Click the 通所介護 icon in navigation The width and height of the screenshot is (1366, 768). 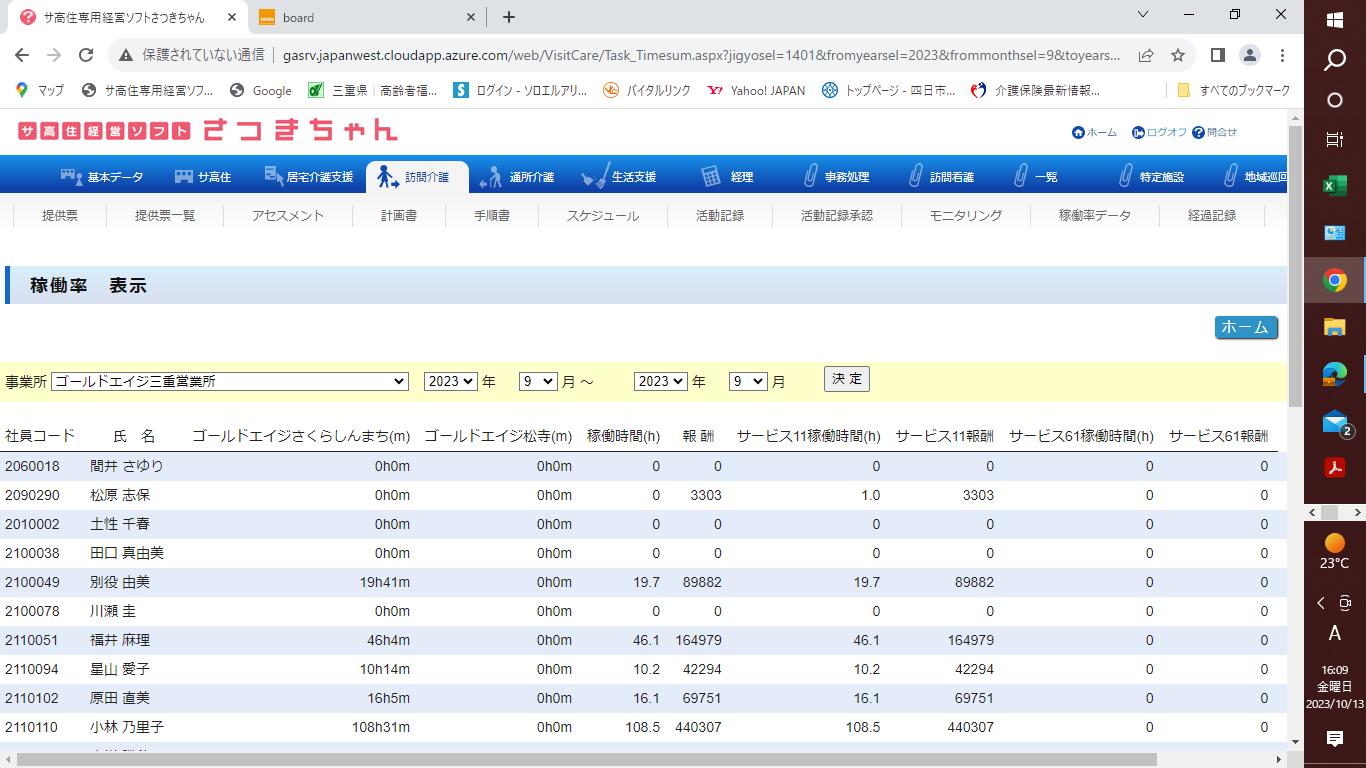(490, 177)
